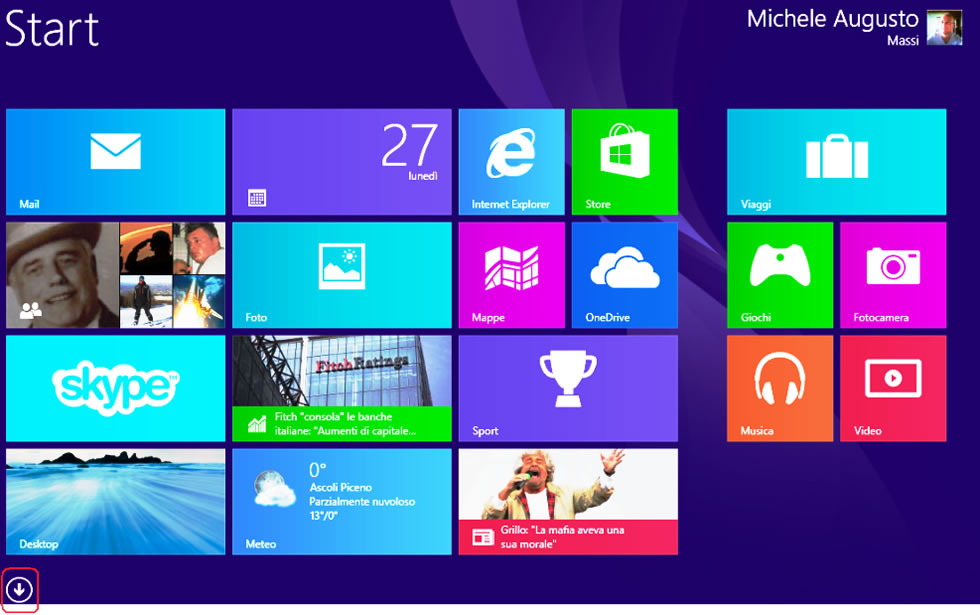Open the Sport tile with trophy
980x615 pixels.
568,388
